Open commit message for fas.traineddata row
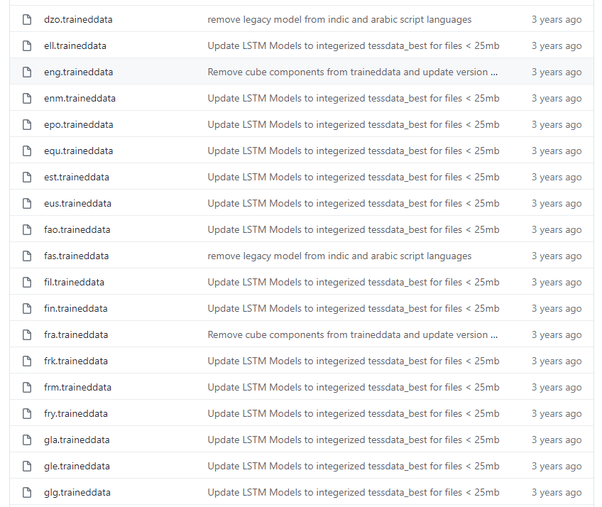This screenshot has width=602, height=507. (339, 256)
